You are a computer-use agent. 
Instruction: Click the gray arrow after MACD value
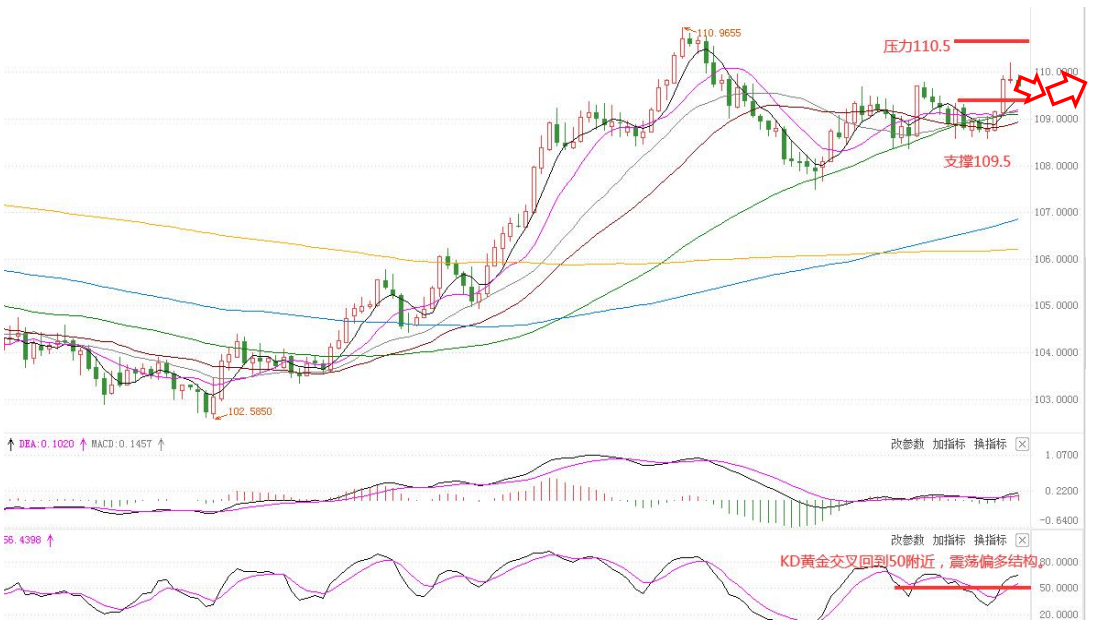click(x=161, y=444)
